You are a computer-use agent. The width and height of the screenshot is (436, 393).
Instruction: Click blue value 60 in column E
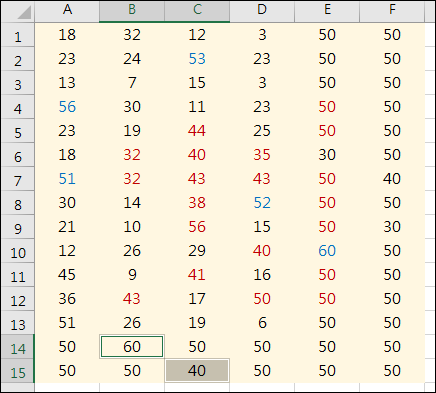327,251
